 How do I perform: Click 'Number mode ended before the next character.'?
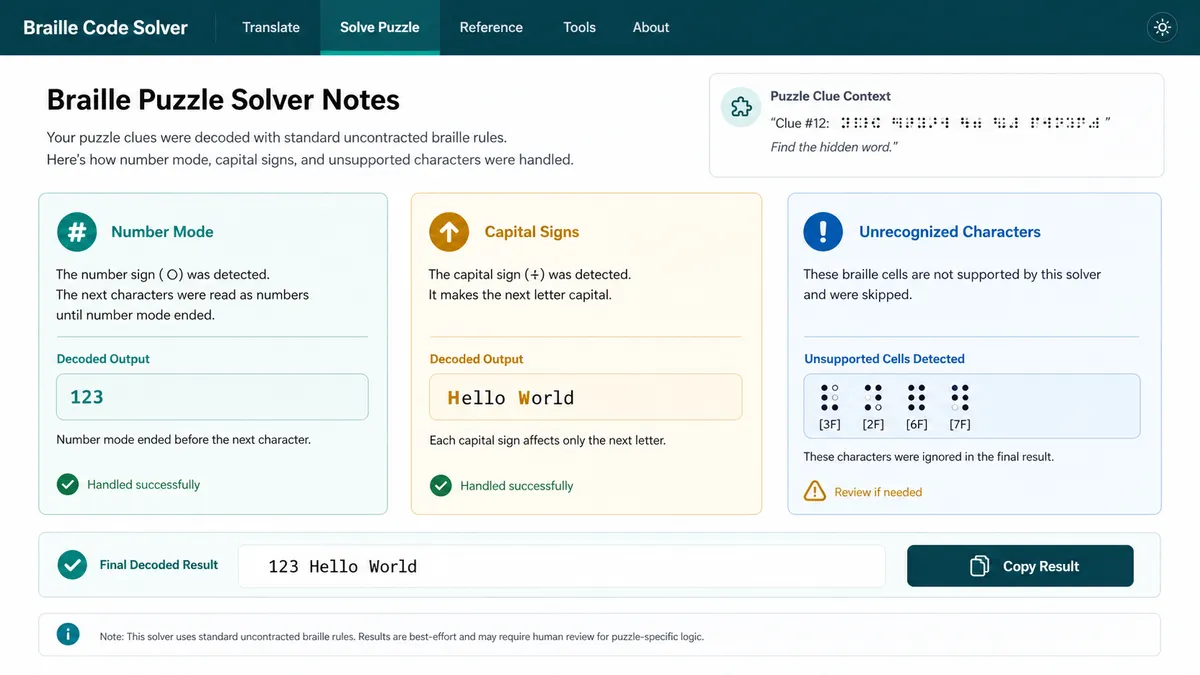184,439
